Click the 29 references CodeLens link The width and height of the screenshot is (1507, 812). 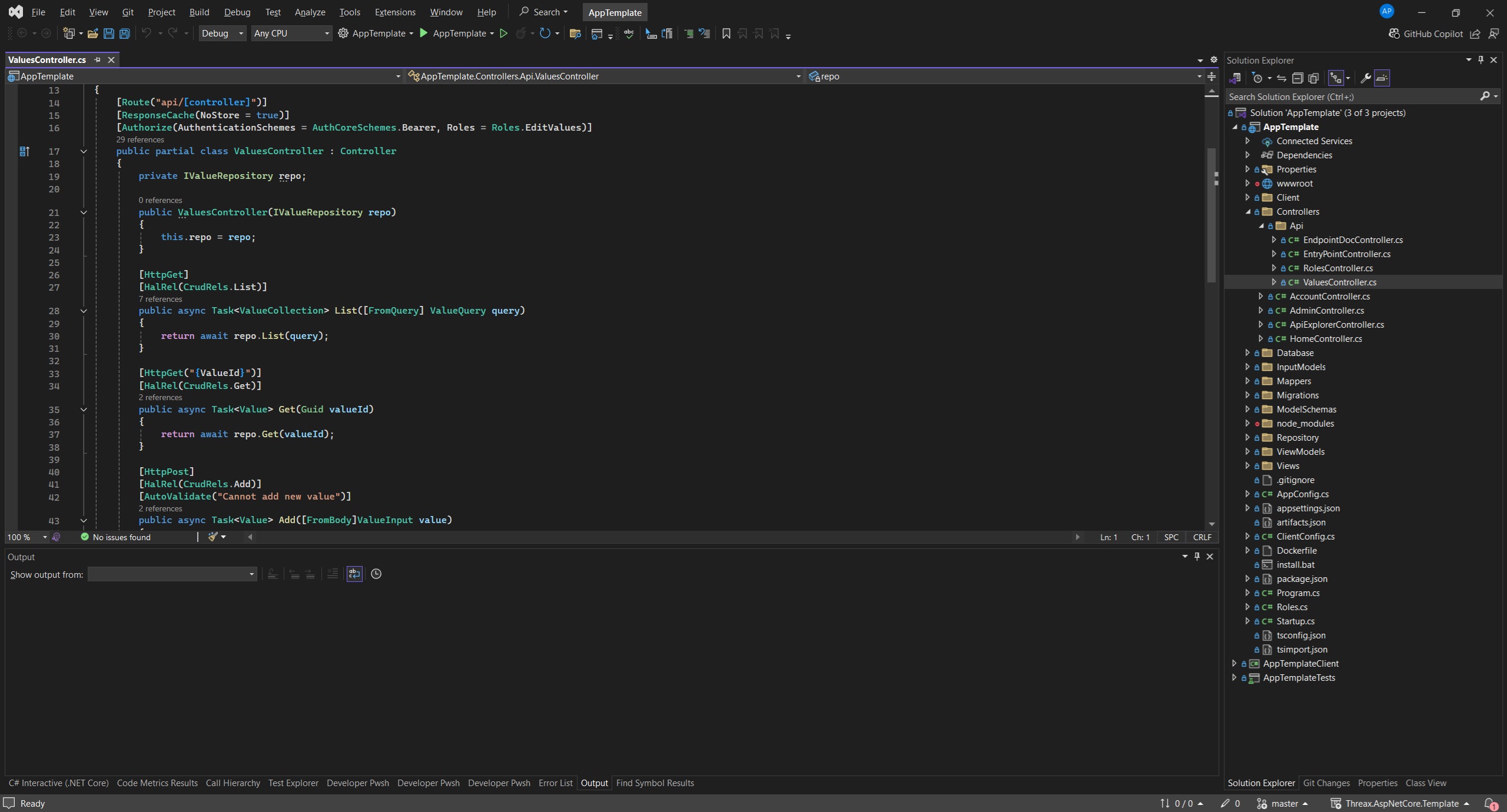[140, 139]
